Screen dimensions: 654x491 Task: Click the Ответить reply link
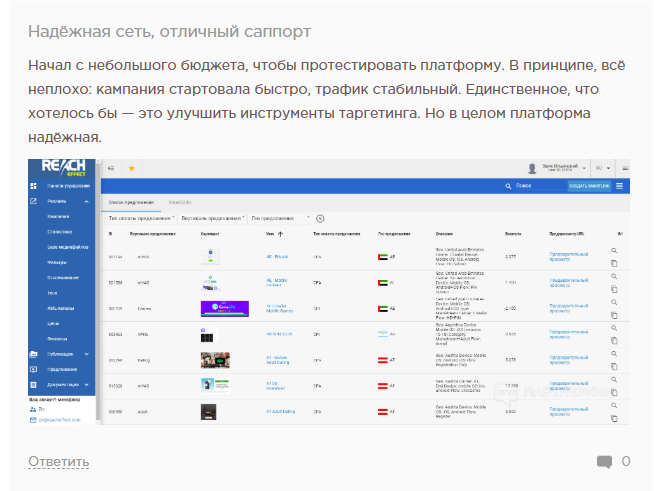58,461
